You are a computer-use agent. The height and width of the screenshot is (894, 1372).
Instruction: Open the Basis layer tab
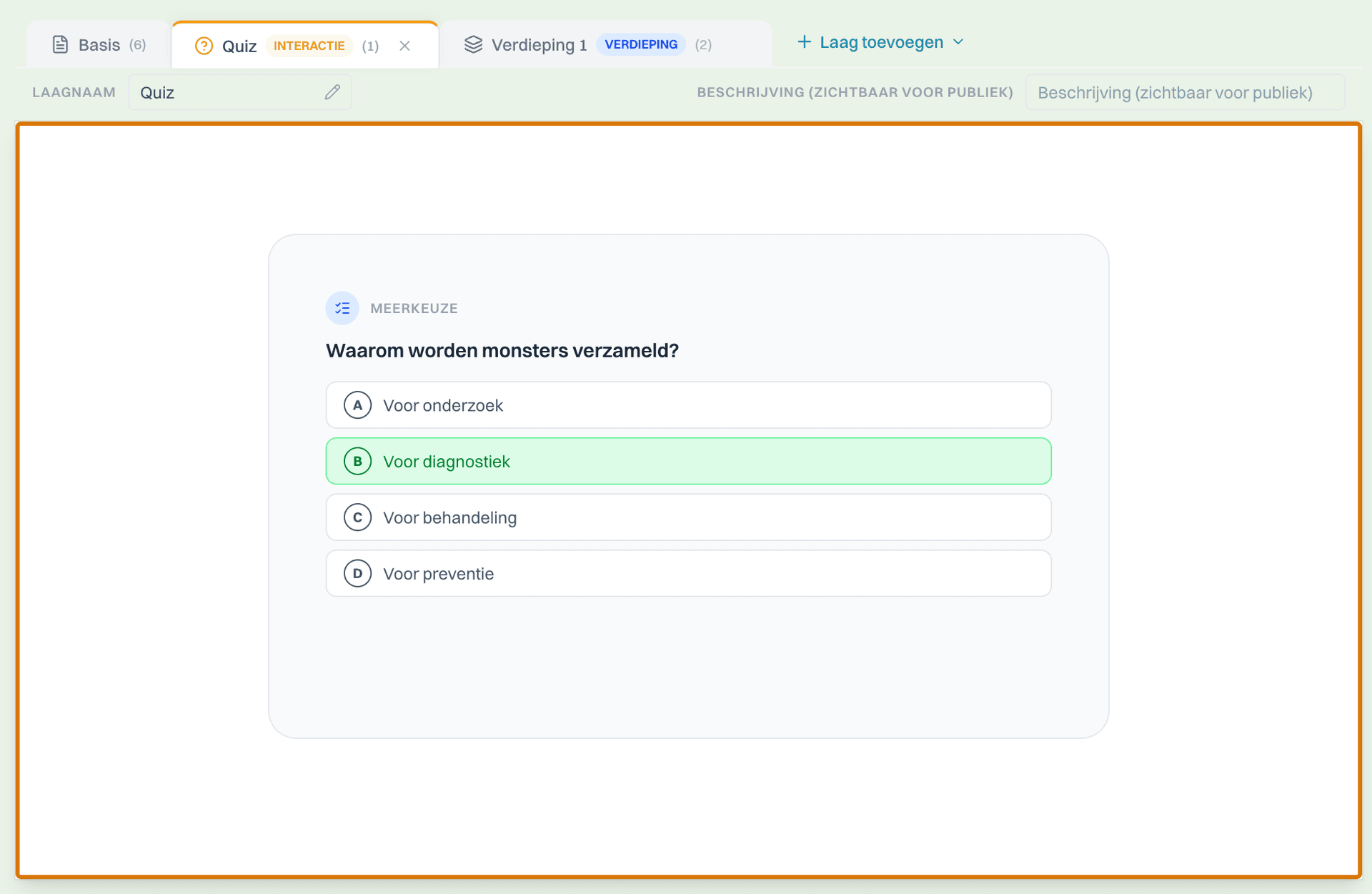(99, 45)
